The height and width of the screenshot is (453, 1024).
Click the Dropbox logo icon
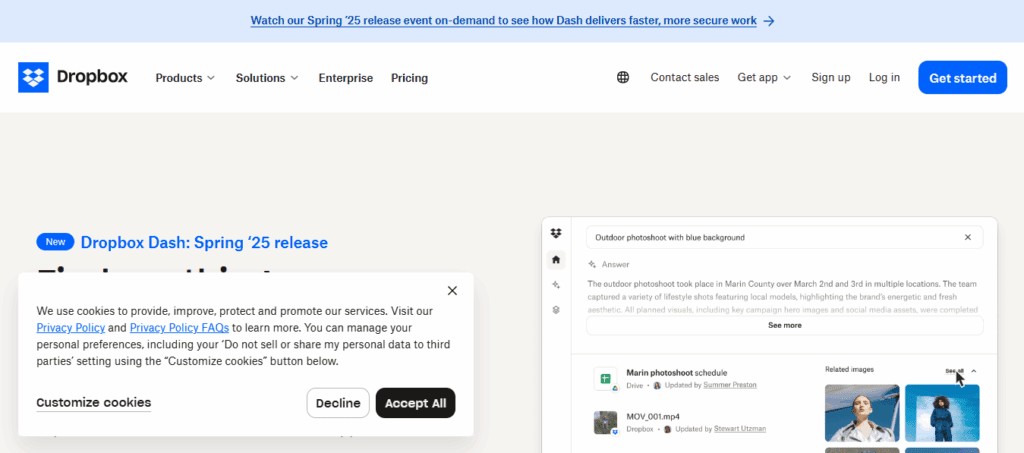pos(33,78)
